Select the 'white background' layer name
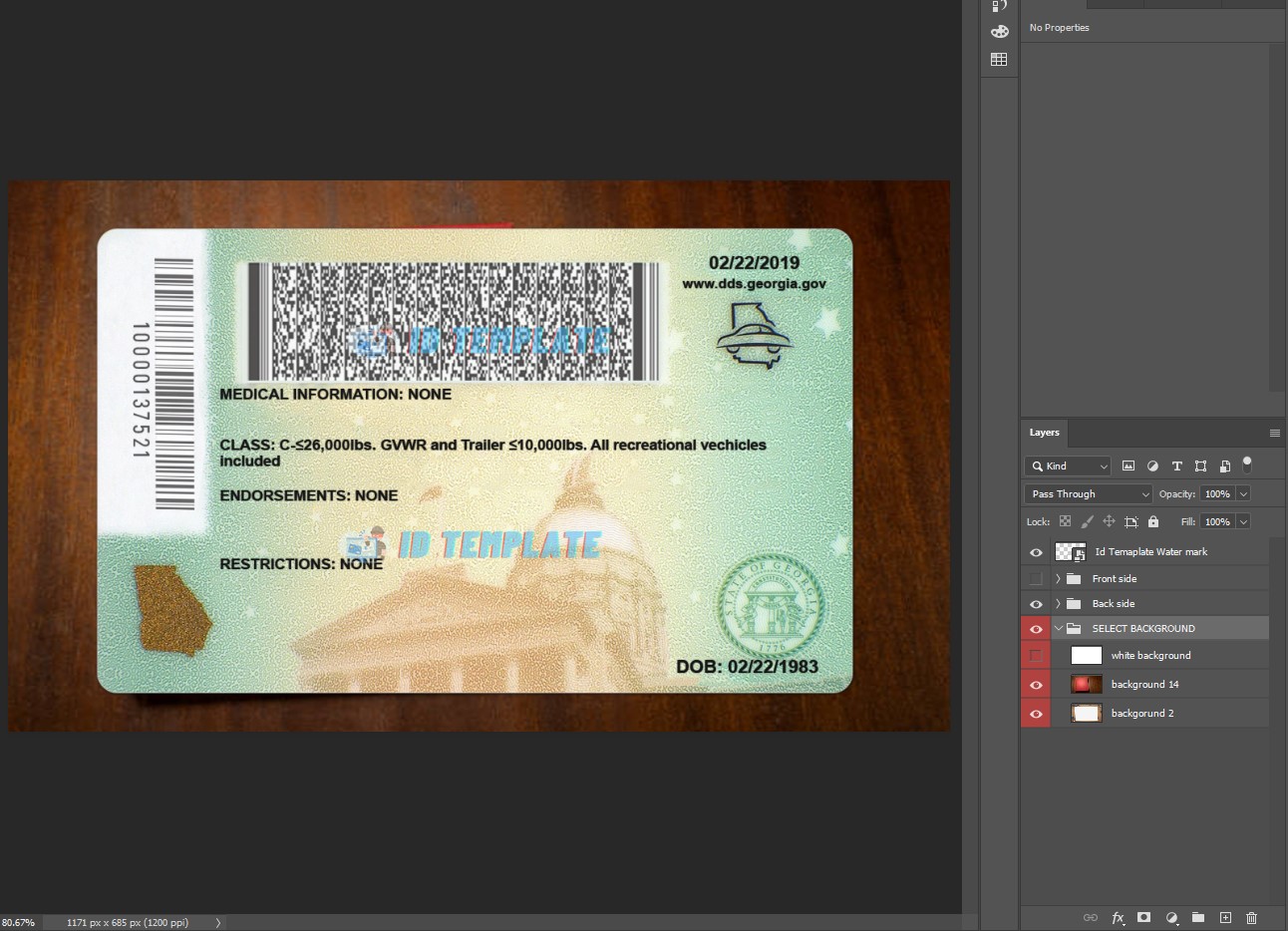 [x=1150, y=655]
